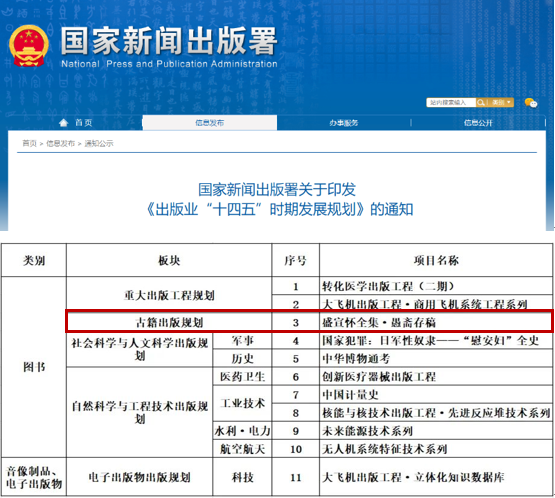Click into the 站内搜索 input field

[451, 102]
